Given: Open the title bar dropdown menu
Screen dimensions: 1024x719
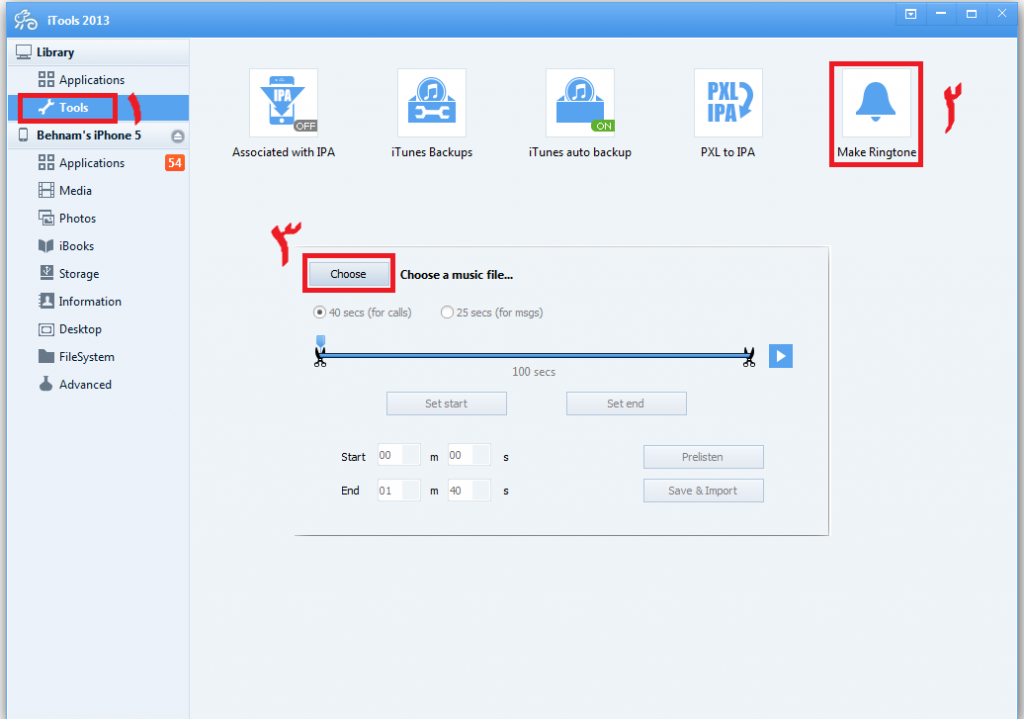Looking at the screenshot, I should coord(910,14).
